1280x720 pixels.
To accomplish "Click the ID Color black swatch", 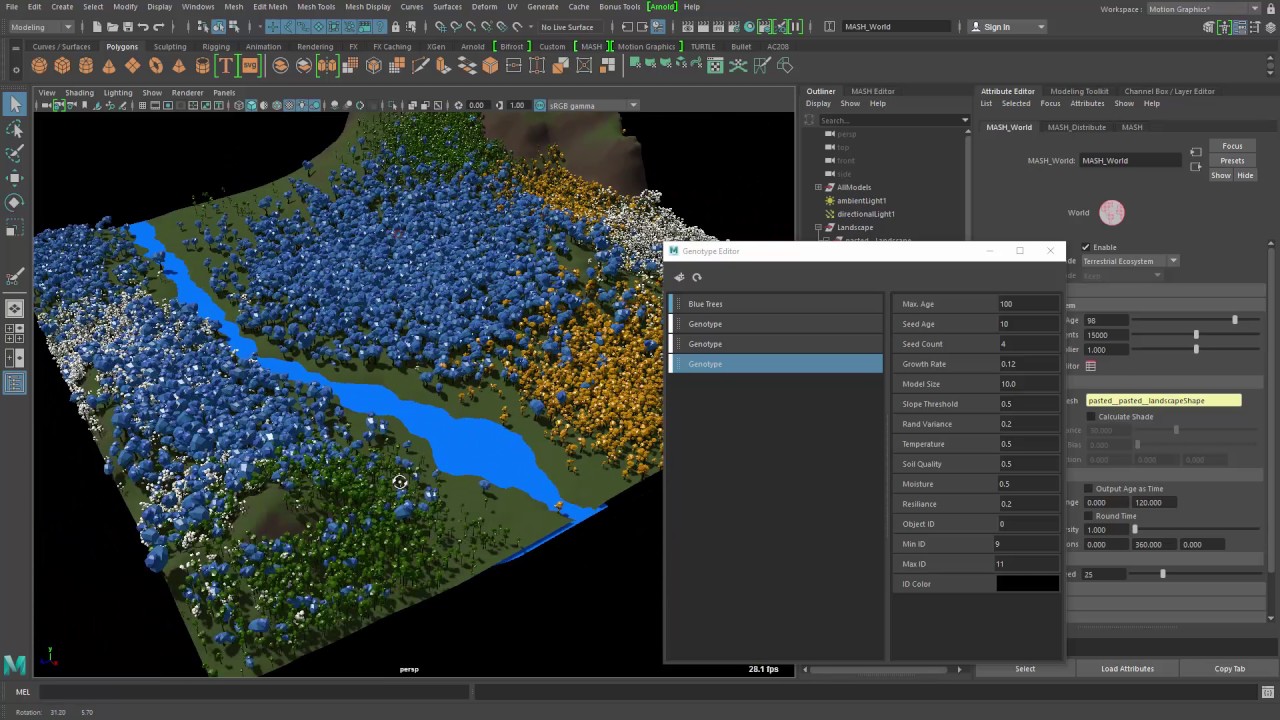I will point(1027,584).
